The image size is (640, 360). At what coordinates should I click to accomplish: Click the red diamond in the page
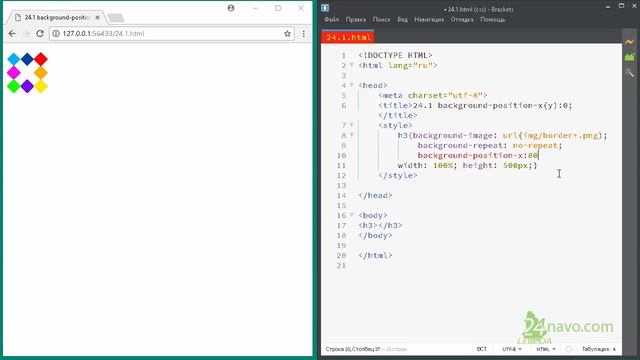pos(40,59)
